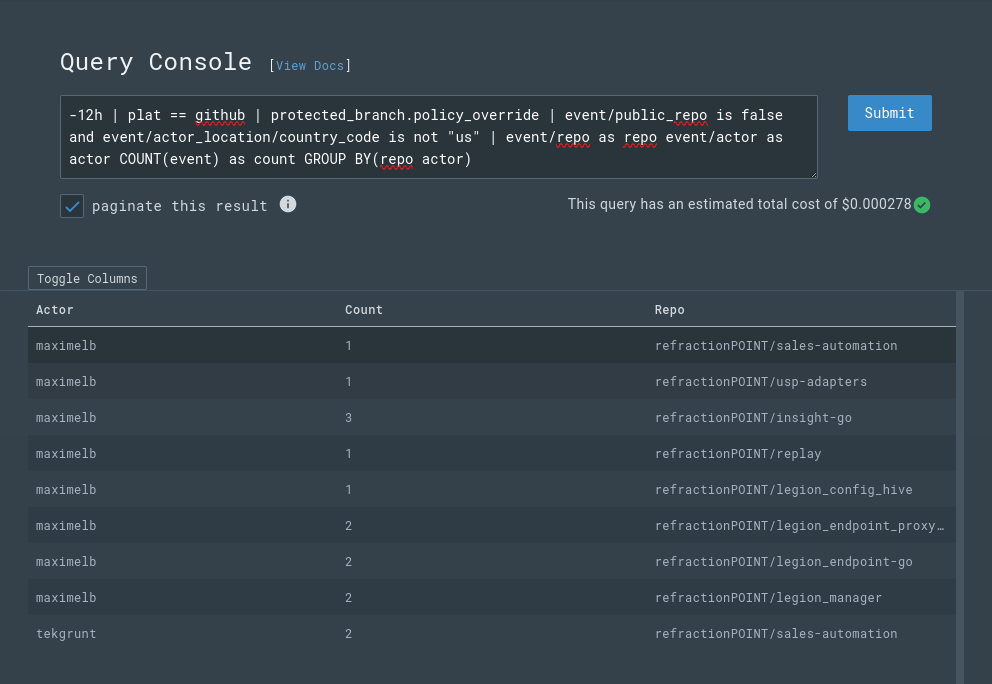Image resolution: width=992 pixels, height=684 pixels.
Task: Select the tekgrunt actor row
Action: [66, 633]
